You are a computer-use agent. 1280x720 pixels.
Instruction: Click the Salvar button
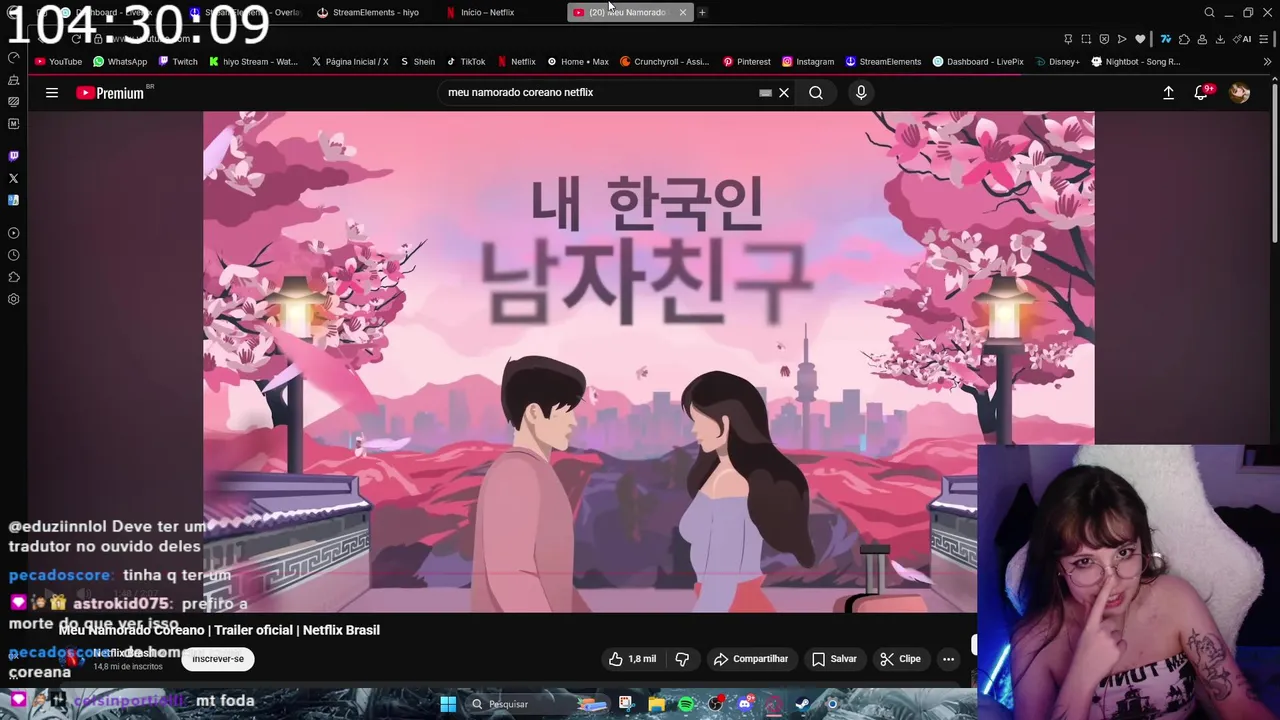click(x=834, y=659)
